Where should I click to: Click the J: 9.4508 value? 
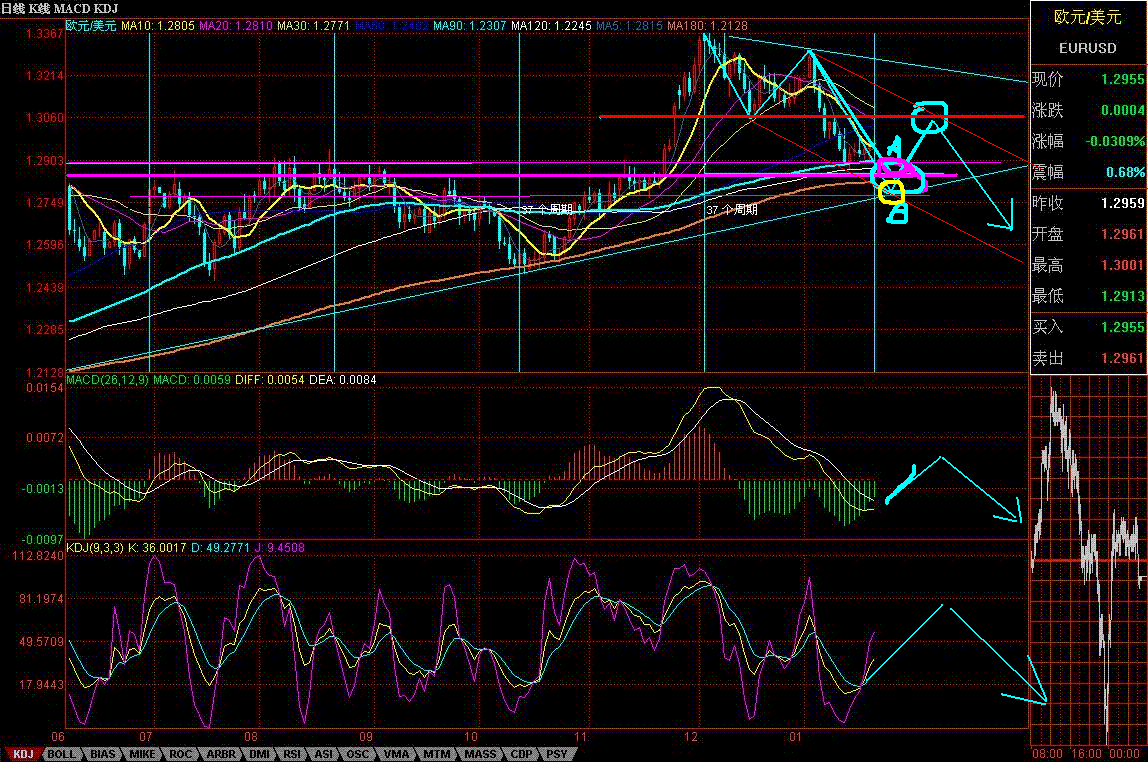[280, 548]
